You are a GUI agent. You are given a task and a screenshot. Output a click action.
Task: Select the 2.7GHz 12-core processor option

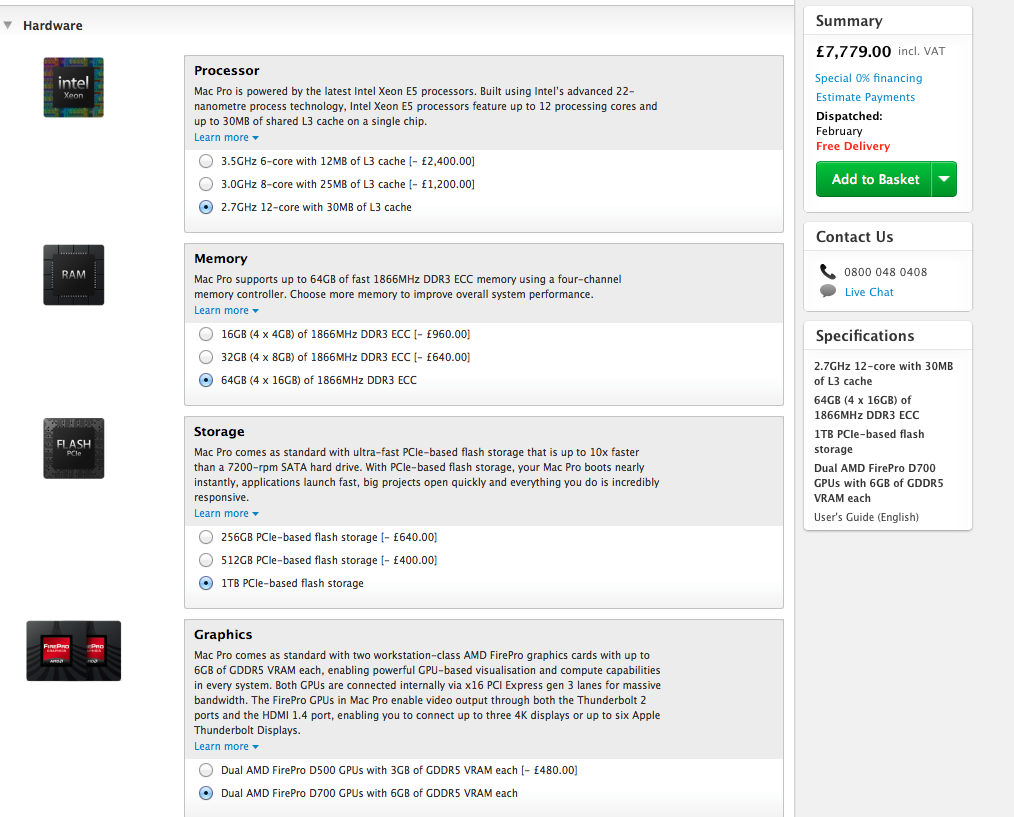tap(206, 207)
